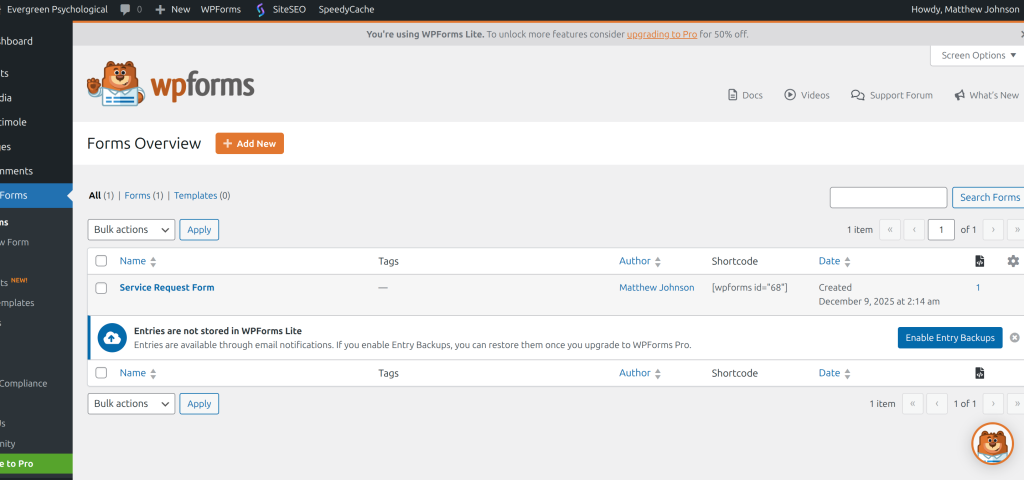1024x480 pixels.
Task: Follow the upgrading to Pro link
Action: point(662,34)
